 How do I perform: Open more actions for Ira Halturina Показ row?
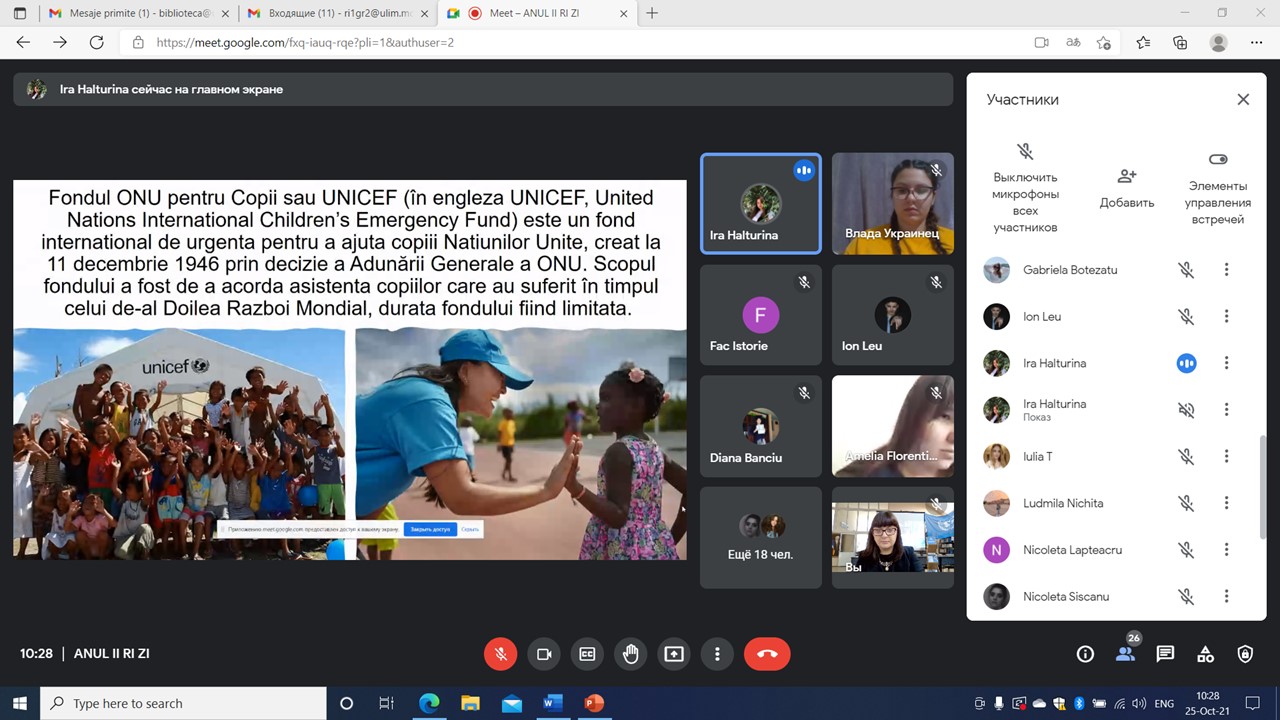(x=1226, y=410)
